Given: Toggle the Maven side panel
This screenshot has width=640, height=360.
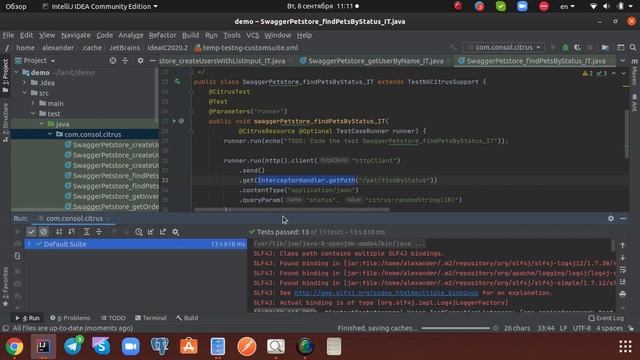Looking at the screenshot, I should [x=634, y=73].
